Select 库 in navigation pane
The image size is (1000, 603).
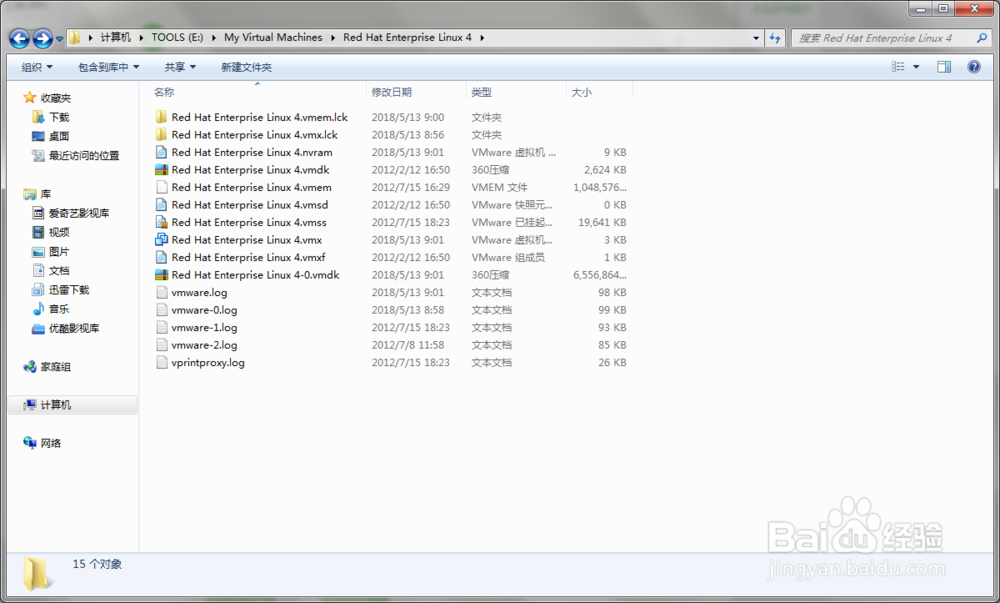[46, 194]
